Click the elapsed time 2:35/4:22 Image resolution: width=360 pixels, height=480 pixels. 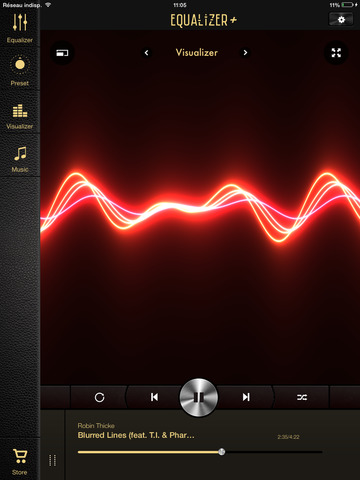pos(288,437)
